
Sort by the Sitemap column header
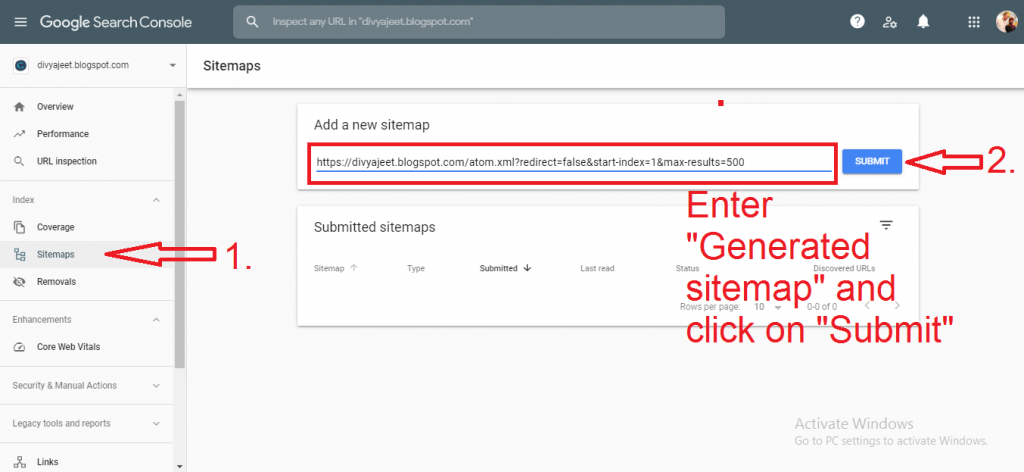[x=336, y=268]
